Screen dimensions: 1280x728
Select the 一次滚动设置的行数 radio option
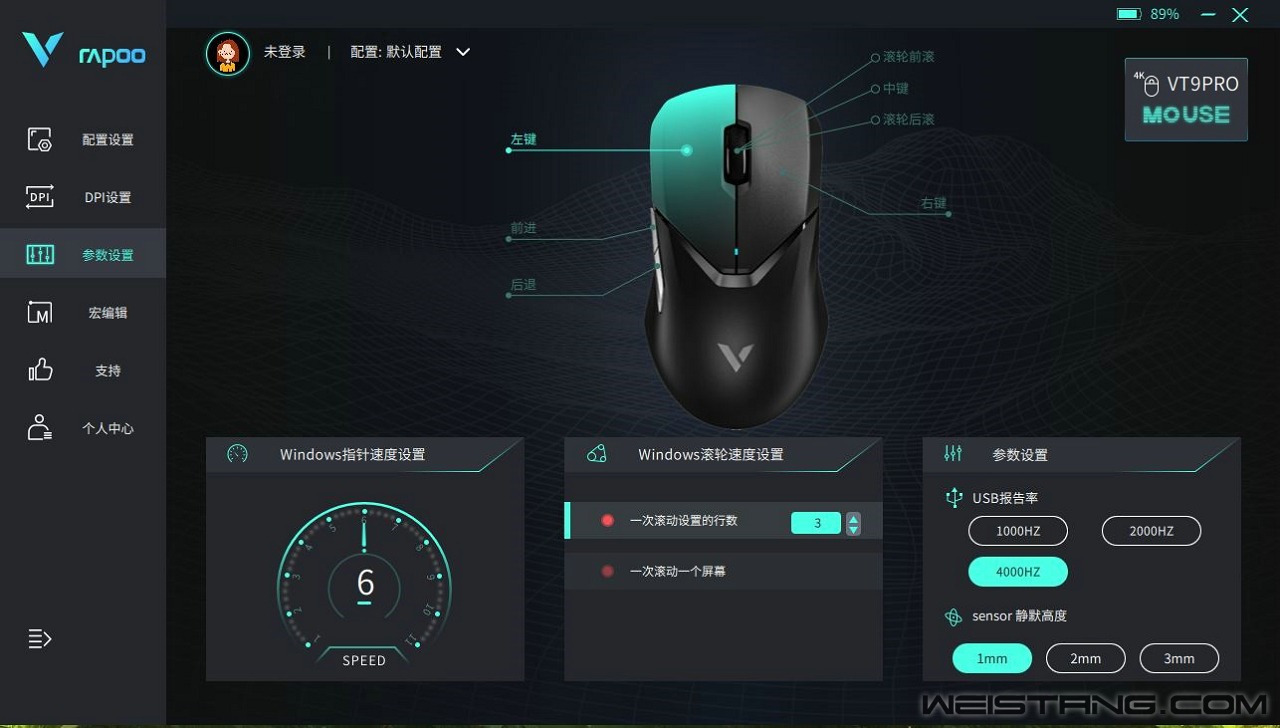(x=608, y=521)
